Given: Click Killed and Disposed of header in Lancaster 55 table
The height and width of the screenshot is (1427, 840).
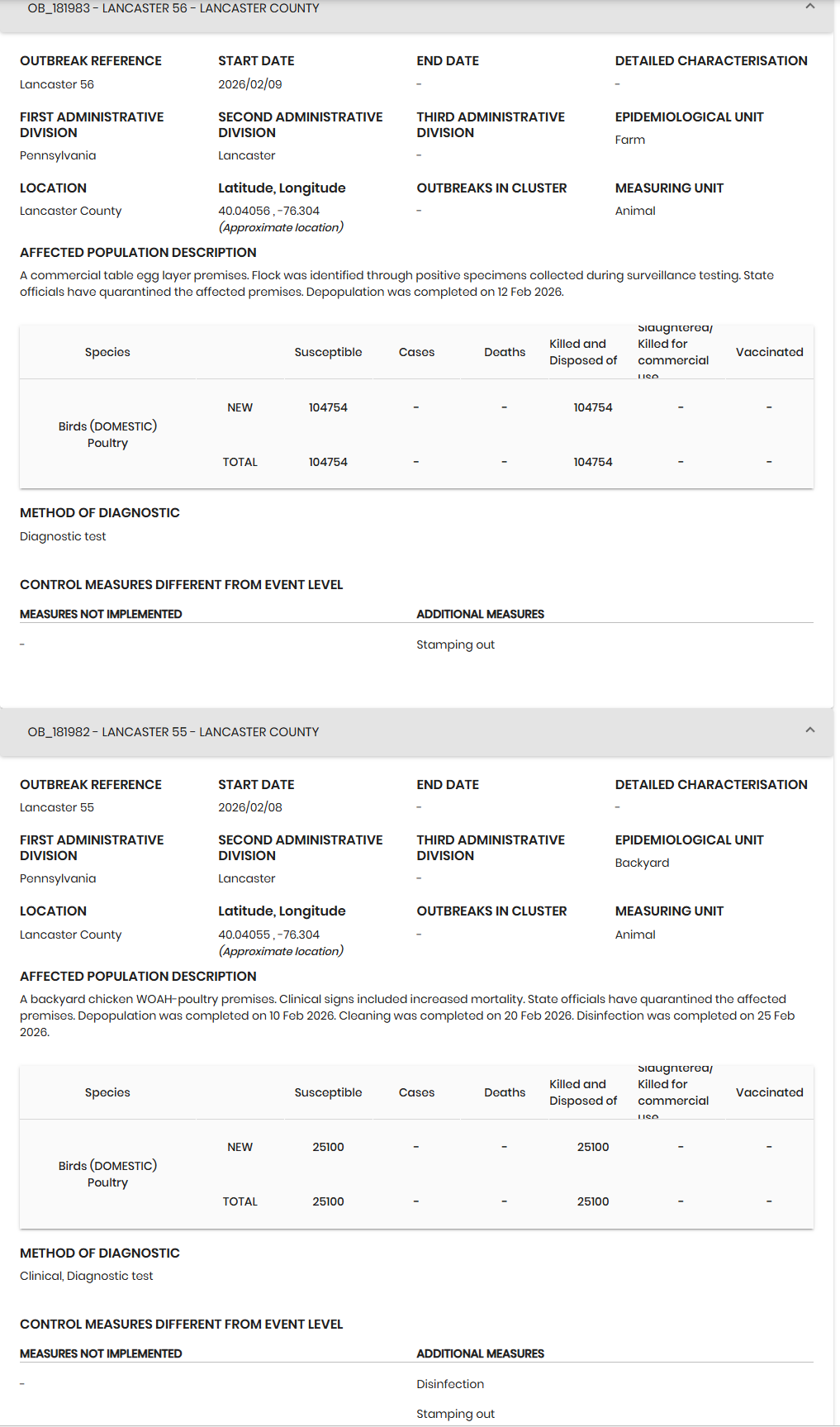Looking at the screenshot, I should [583, 1092].
